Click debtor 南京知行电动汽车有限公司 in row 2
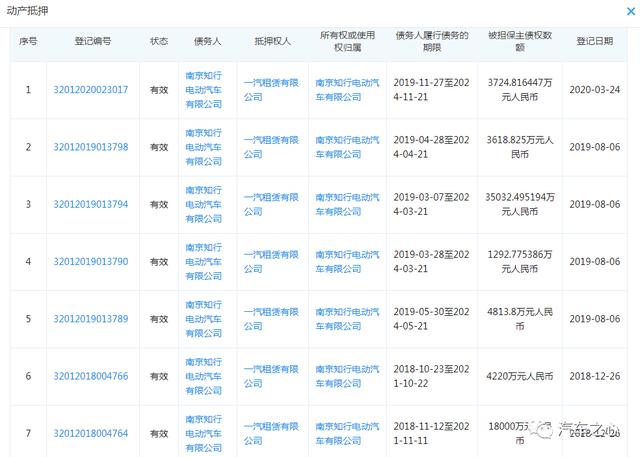The image size is (640, 457). [x=204, y=147]
